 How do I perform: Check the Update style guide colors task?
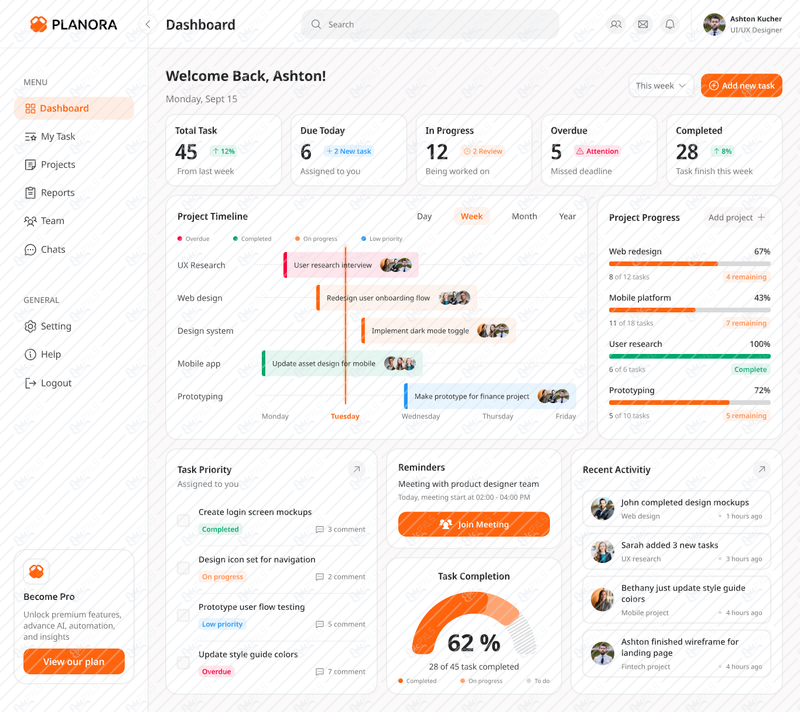coord(183,663)
